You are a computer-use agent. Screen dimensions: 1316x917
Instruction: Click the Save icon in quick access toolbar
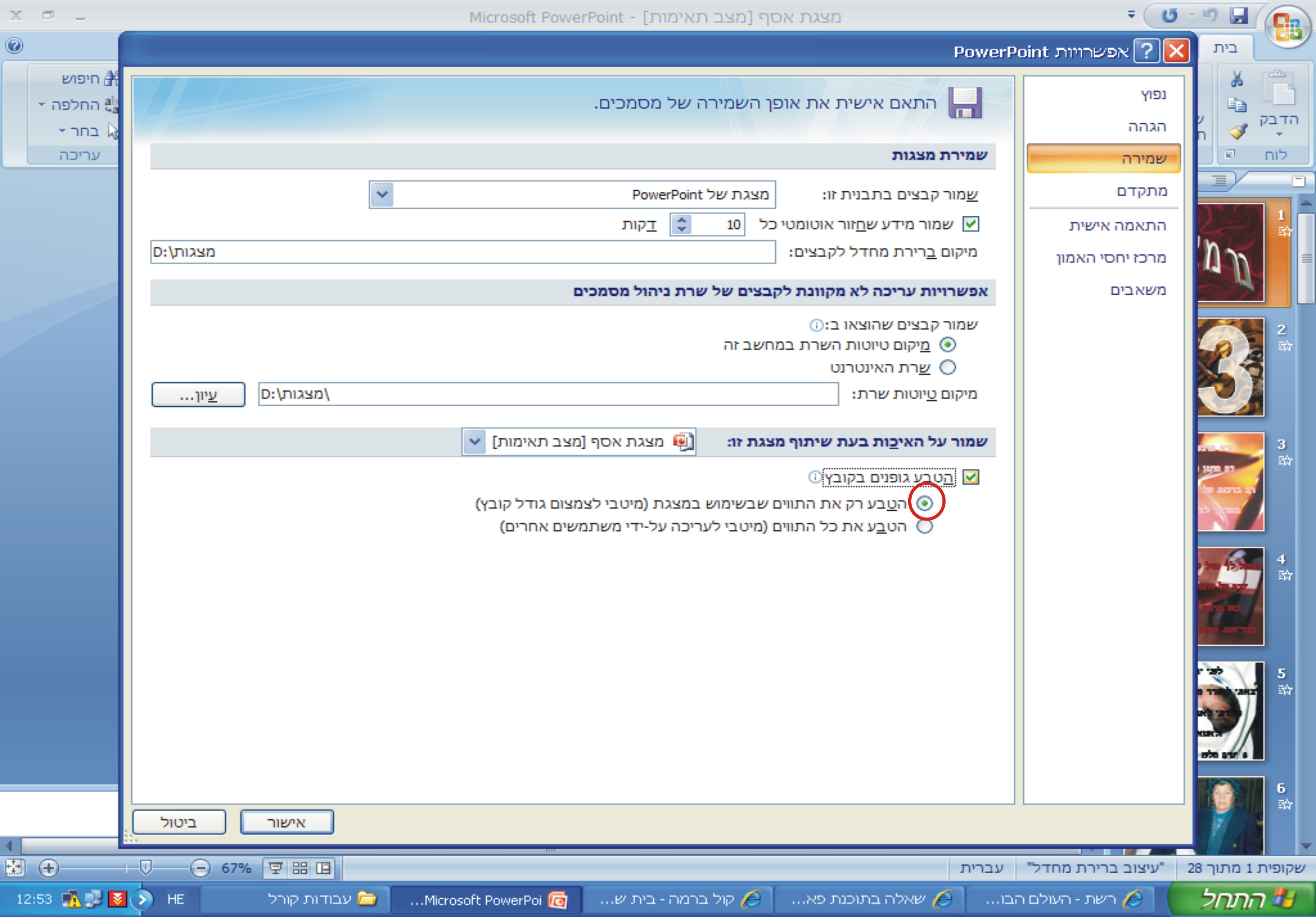tap(1239, 16)
